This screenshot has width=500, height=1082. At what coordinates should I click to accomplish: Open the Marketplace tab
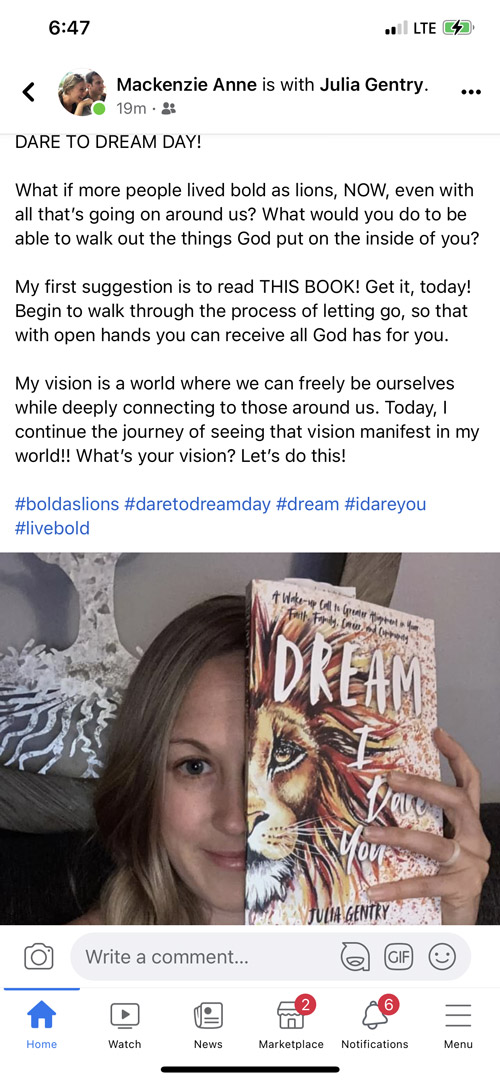click(291, 1023)
